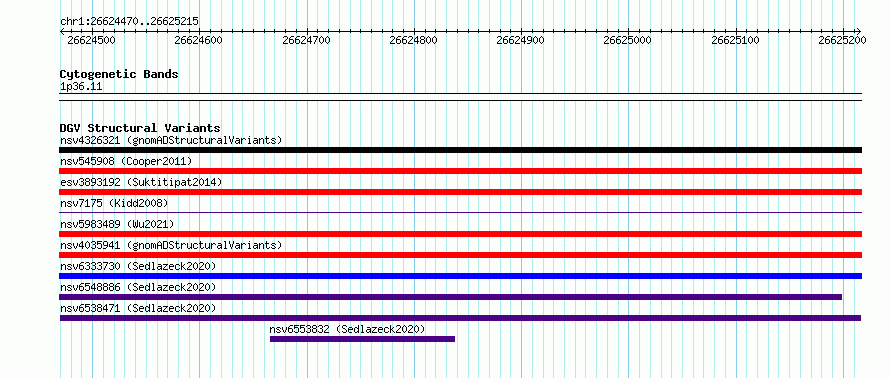This screenshot has height=378, width=890.
Task: Click ruler tick 26624800
Action: 413,40
